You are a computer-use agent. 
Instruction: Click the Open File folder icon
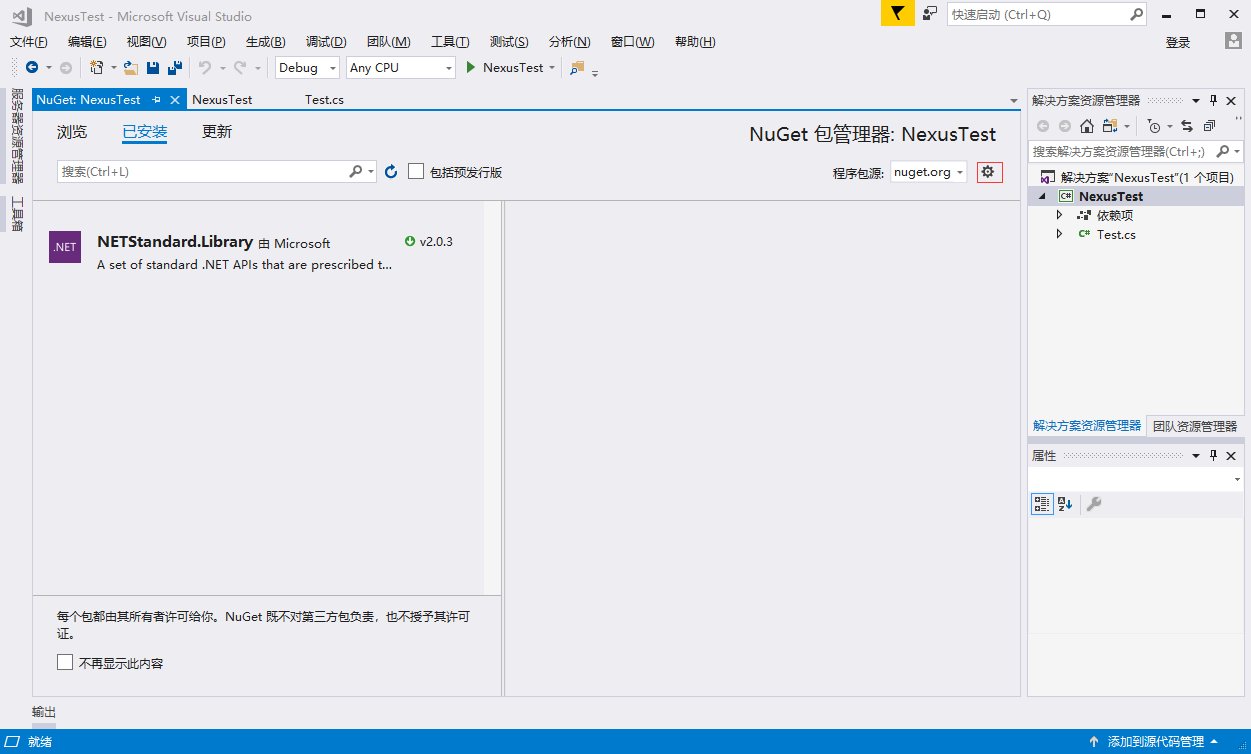pos(130,67)
